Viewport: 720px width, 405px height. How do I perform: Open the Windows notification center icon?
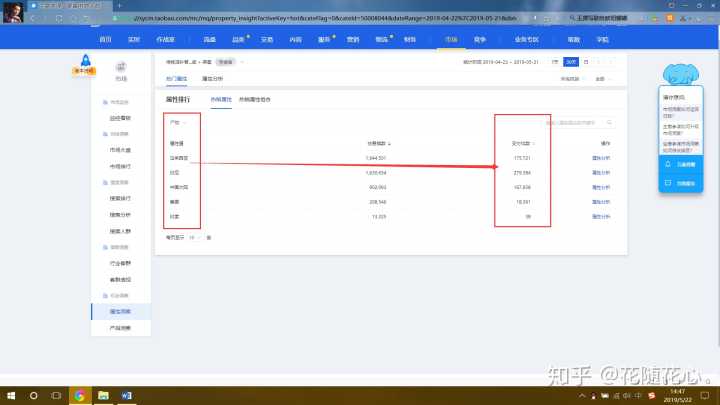705,396
